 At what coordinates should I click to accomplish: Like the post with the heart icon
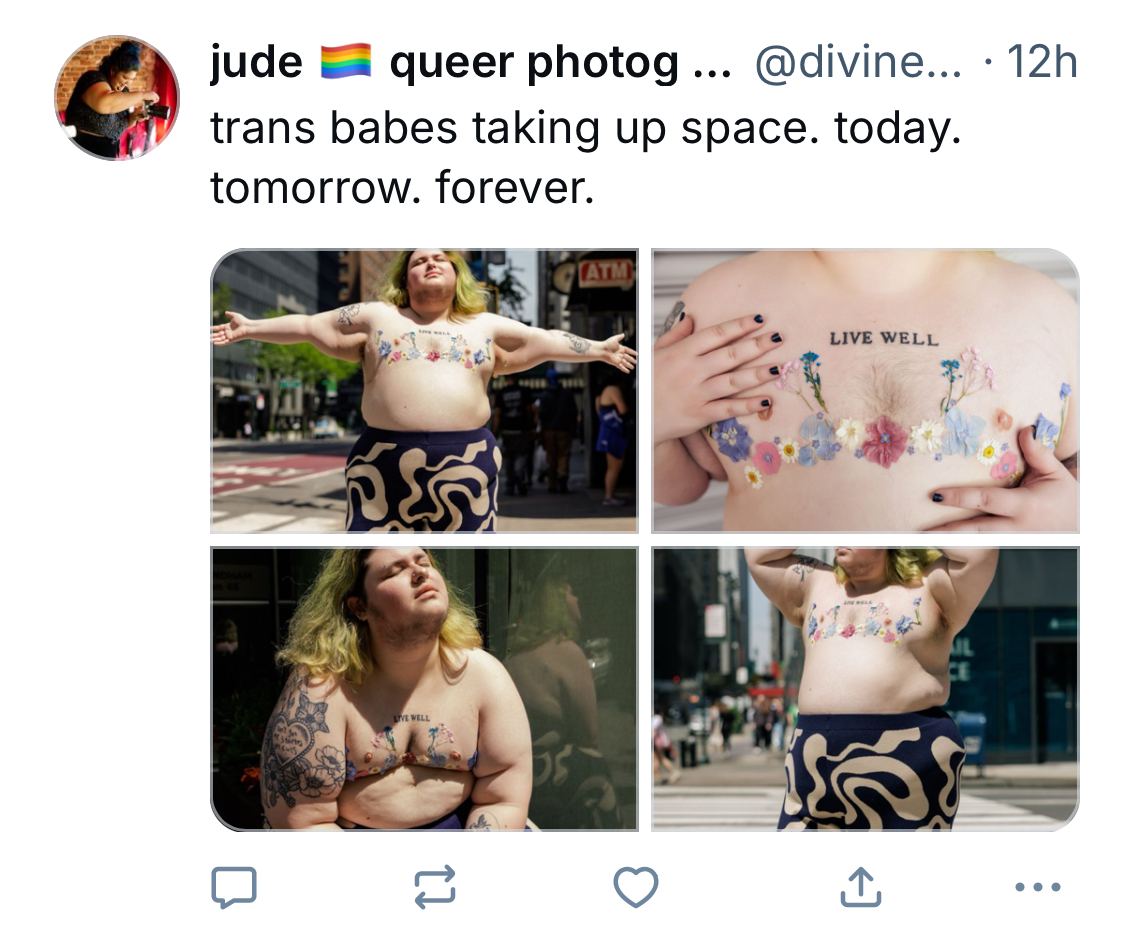pyautogui.click(x=636, y=887)
